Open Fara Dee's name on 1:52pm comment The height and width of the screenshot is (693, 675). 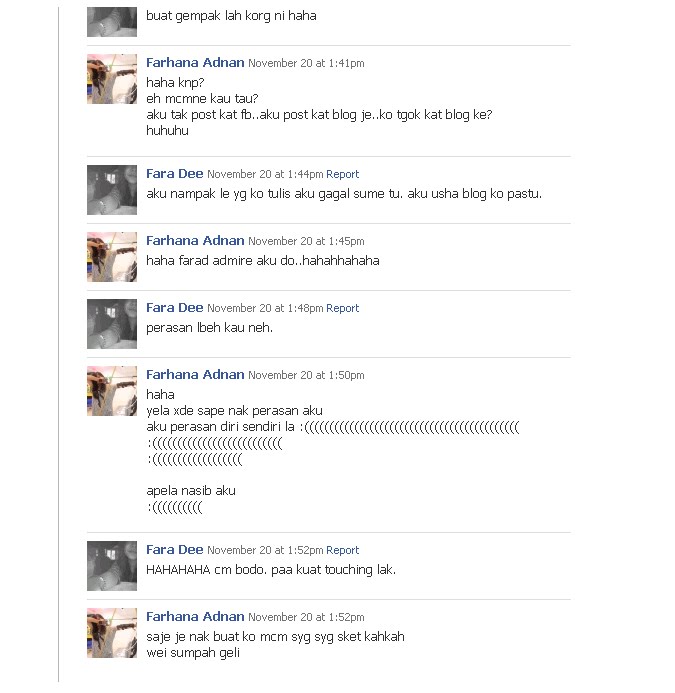[x=175, y=550]
